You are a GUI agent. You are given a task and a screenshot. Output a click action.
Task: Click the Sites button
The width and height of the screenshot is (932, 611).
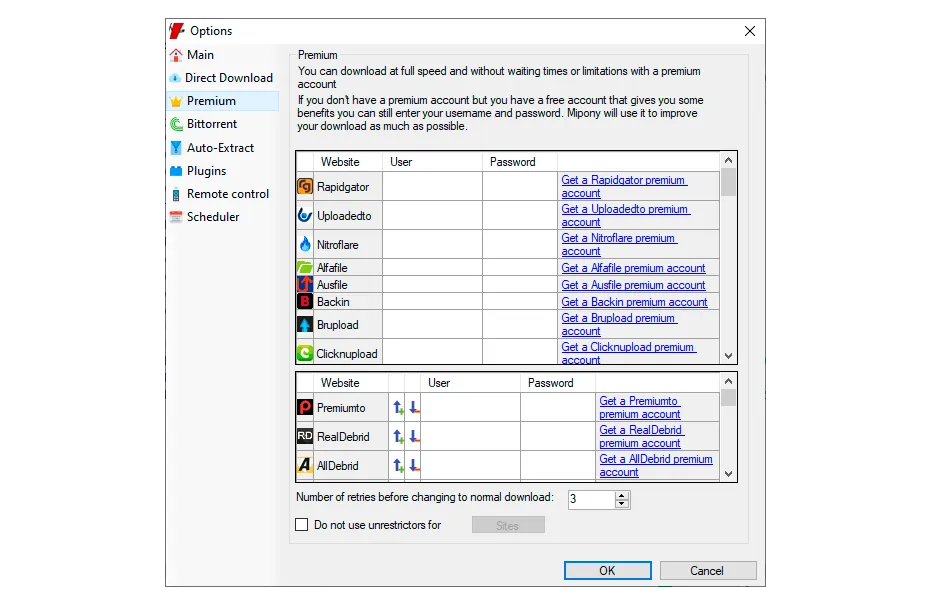(508, 525)
